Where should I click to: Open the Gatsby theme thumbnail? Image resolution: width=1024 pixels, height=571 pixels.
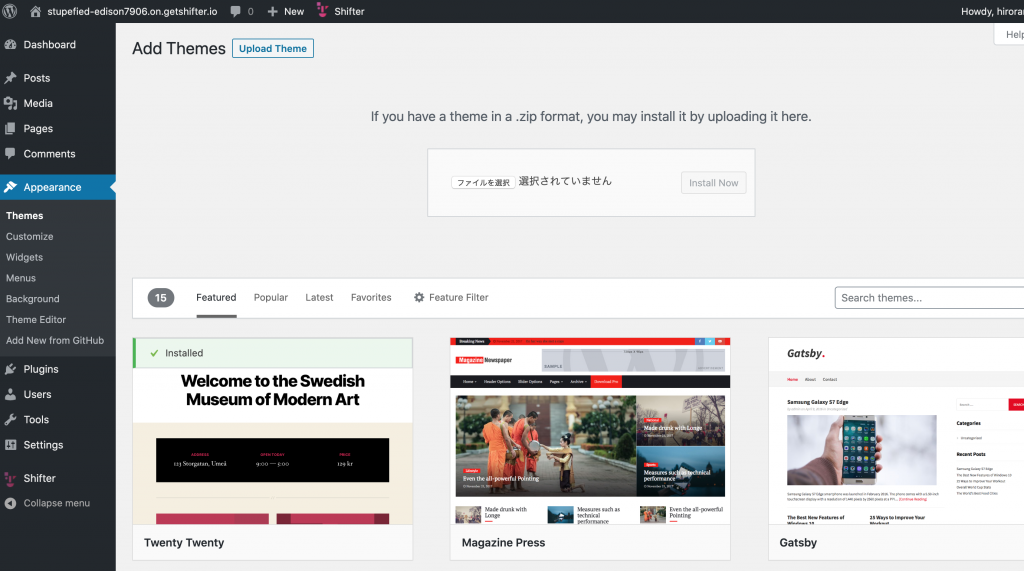tap(897, 431)
